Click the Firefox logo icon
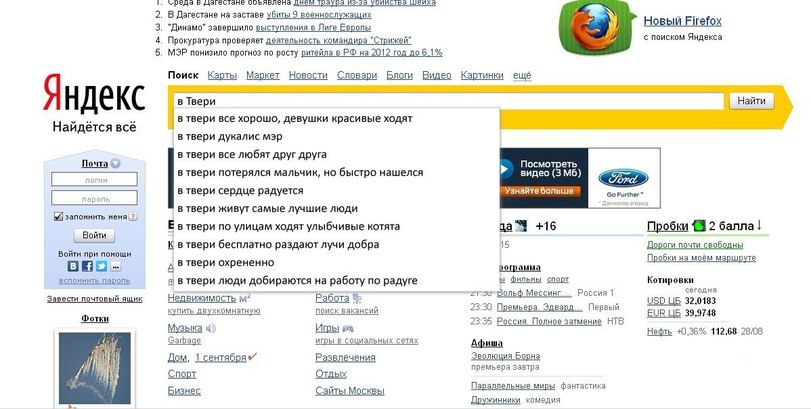Screen dimensions: 811x409 [x=597, y=27]
